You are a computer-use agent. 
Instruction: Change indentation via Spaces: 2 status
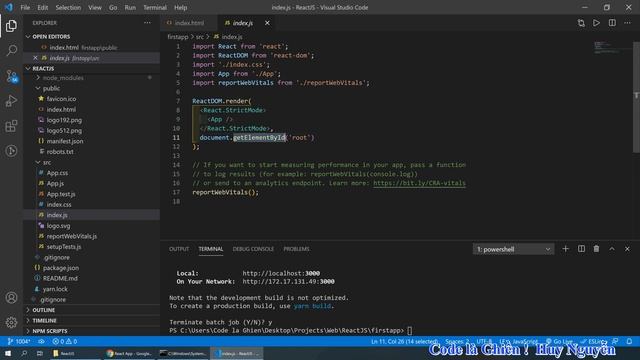tap(457, 341)
